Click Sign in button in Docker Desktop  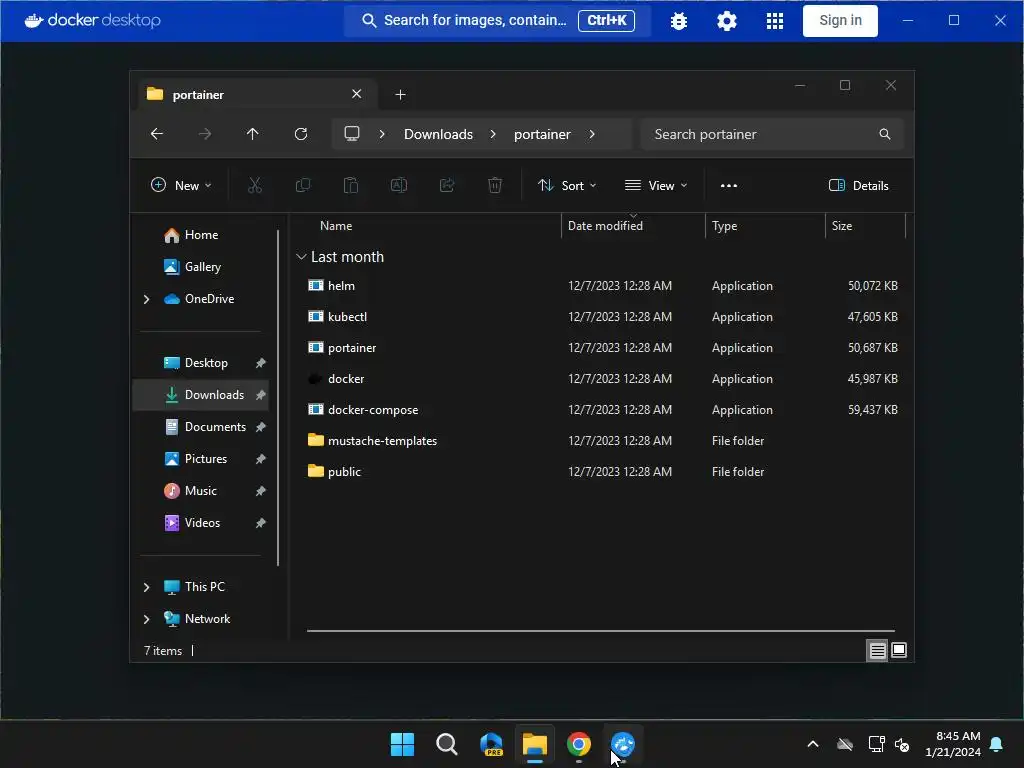point(840,20)
